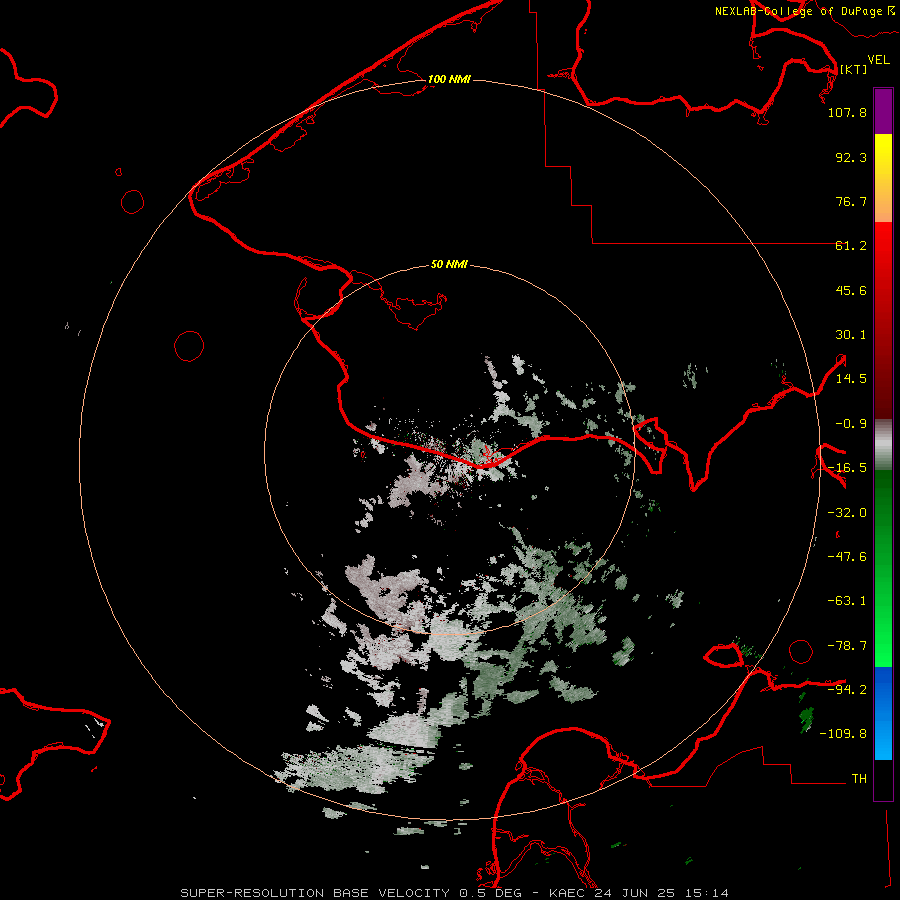Click the -63.1 legend value
This screenshot has width=900, height=900.
point(847,601)
